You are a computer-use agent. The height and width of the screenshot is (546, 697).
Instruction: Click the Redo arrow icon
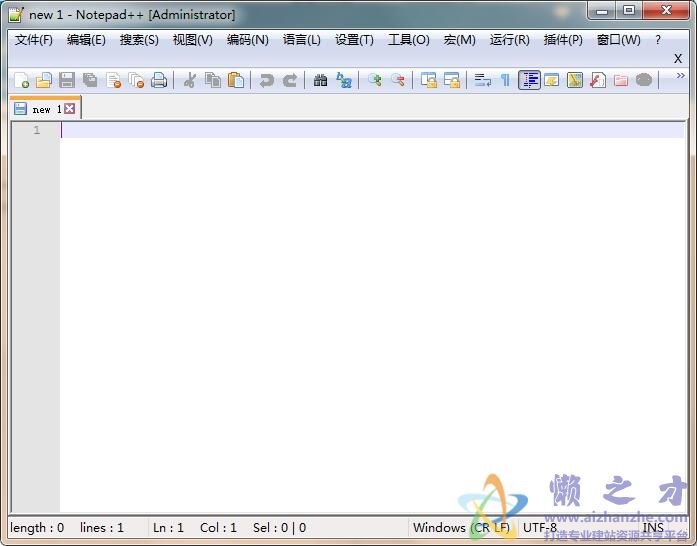point(290,80)
